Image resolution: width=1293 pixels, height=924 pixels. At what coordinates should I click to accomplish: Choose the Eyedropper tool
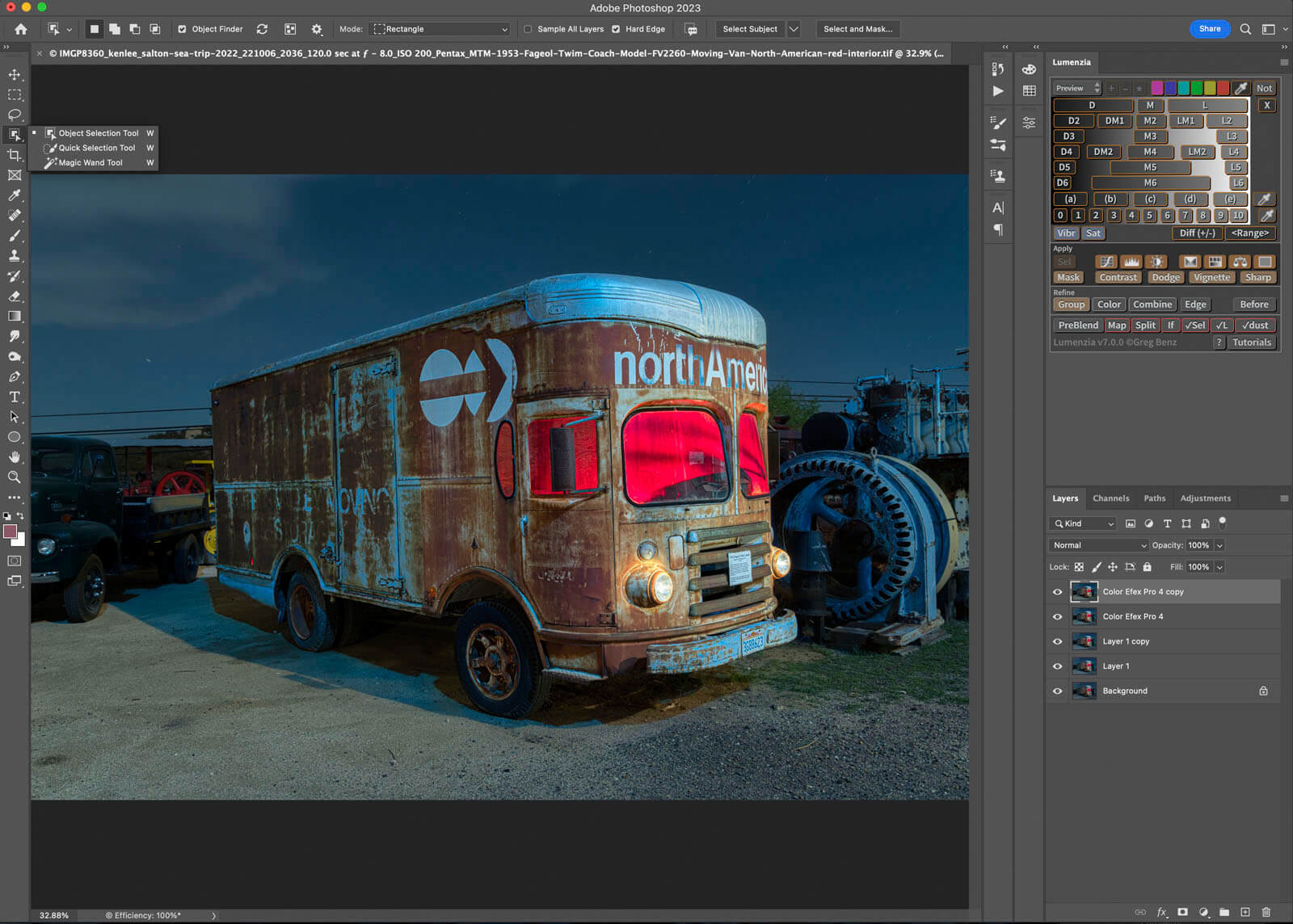point(15,195)
